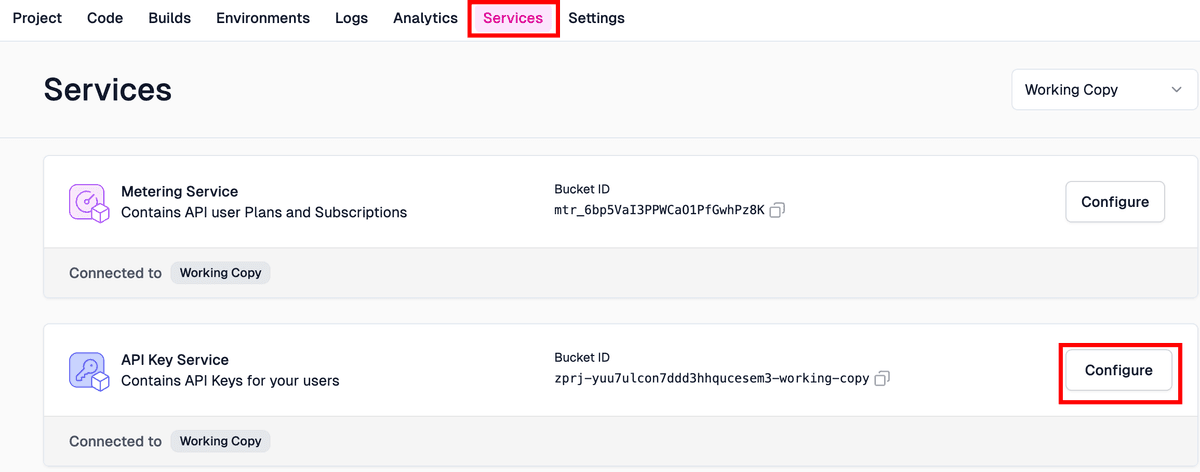This screenshot has height=472, width=1200.
Task: Select the Environments tab
Action: click(x=263, y=18)
